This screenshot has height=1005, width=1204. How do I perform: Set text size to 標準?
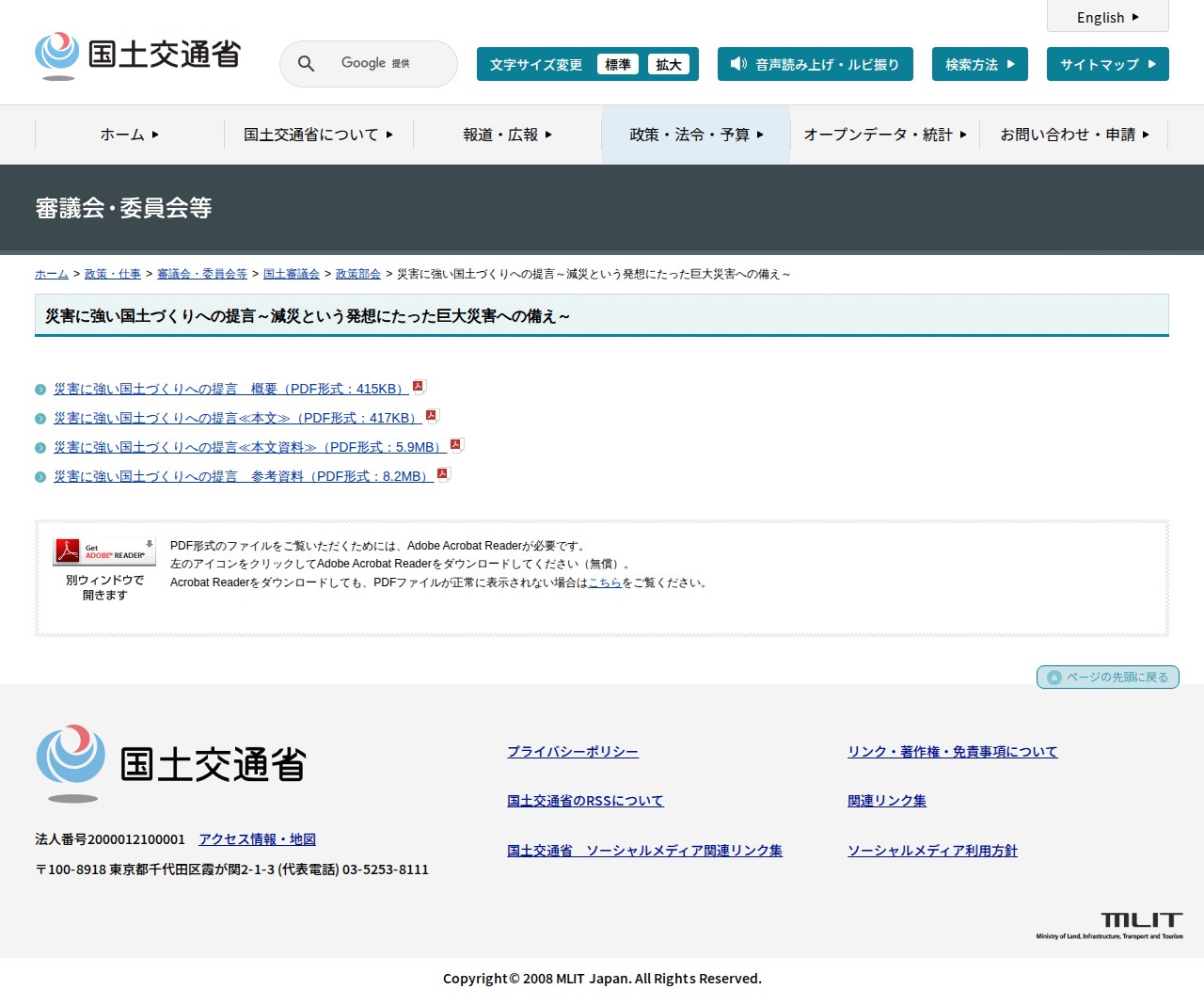point(617,65)
